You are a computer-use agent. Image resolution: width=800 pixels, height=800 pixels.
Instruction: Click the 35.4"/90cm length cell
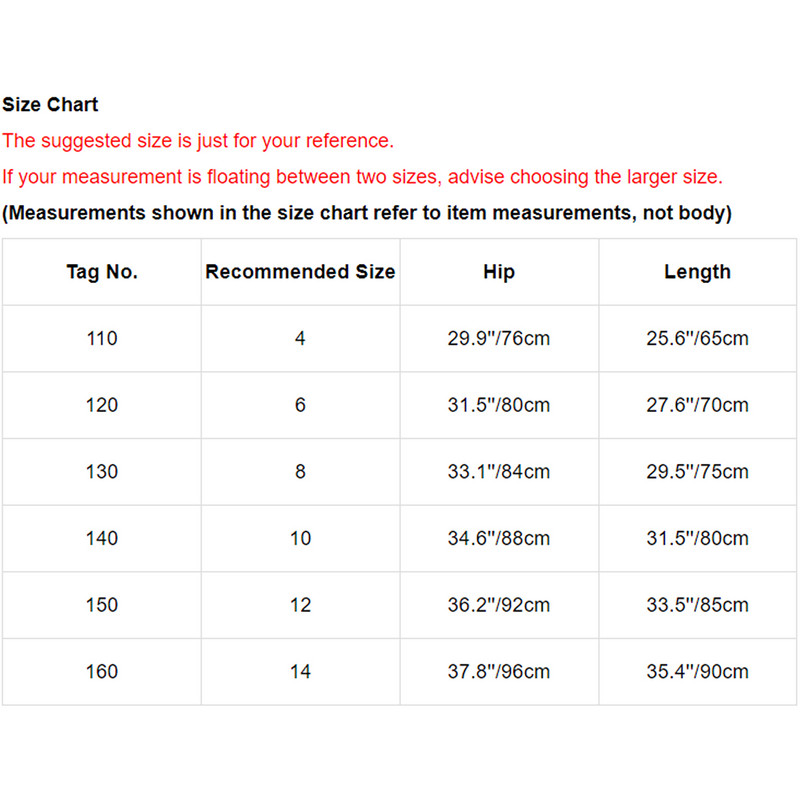[697, 672]
